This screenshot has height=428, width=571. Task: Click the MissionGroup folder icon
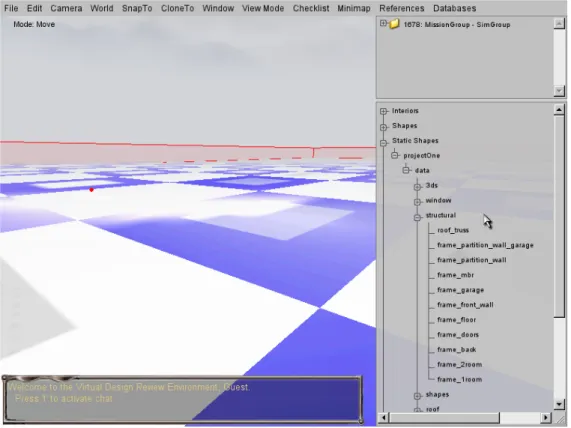(x=394, y=24)
